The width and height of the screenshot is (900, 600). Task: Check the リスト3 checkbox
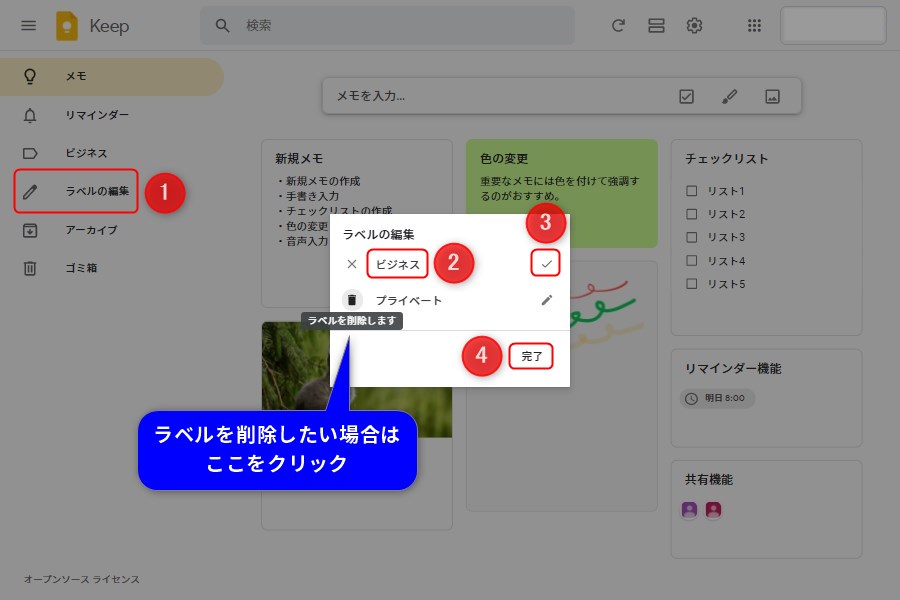(691, 238)
